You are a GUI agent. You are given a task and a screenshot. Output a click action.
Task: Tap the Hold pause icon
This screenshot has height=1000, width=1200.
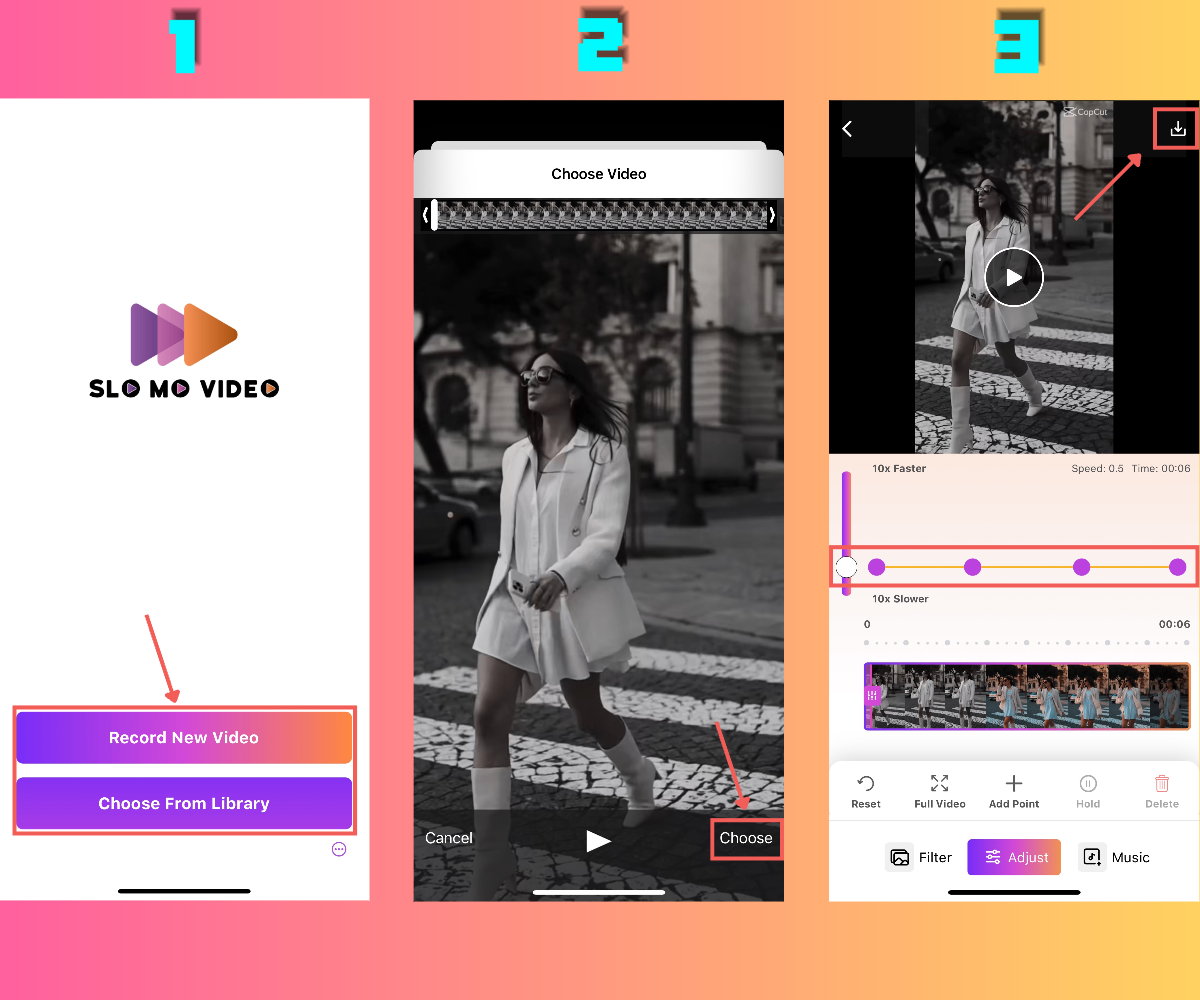pyautogui.click(x=1088, y=784)
